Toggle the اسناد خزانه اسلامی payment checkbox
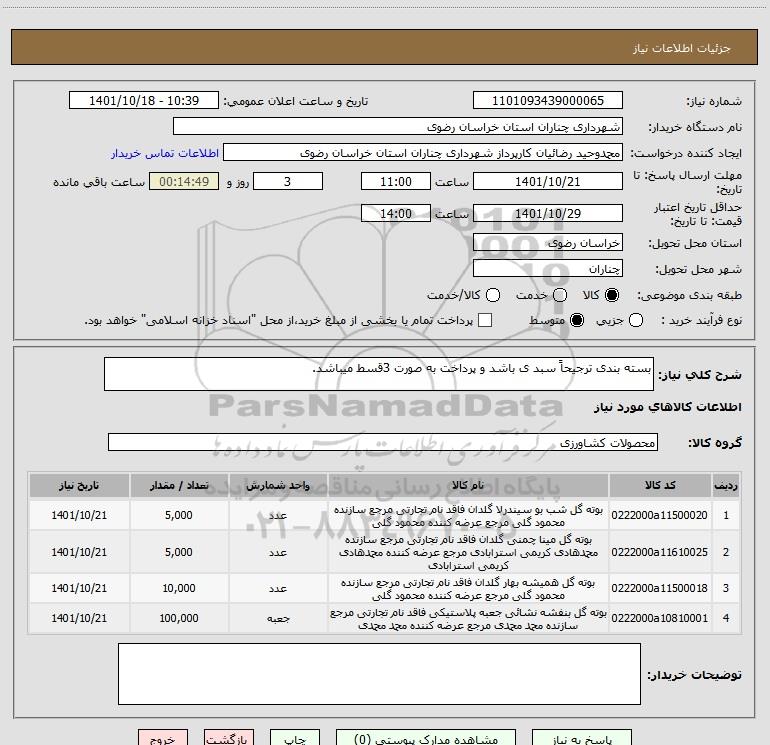This screenshot has width=770, height=745. (485, 320)
